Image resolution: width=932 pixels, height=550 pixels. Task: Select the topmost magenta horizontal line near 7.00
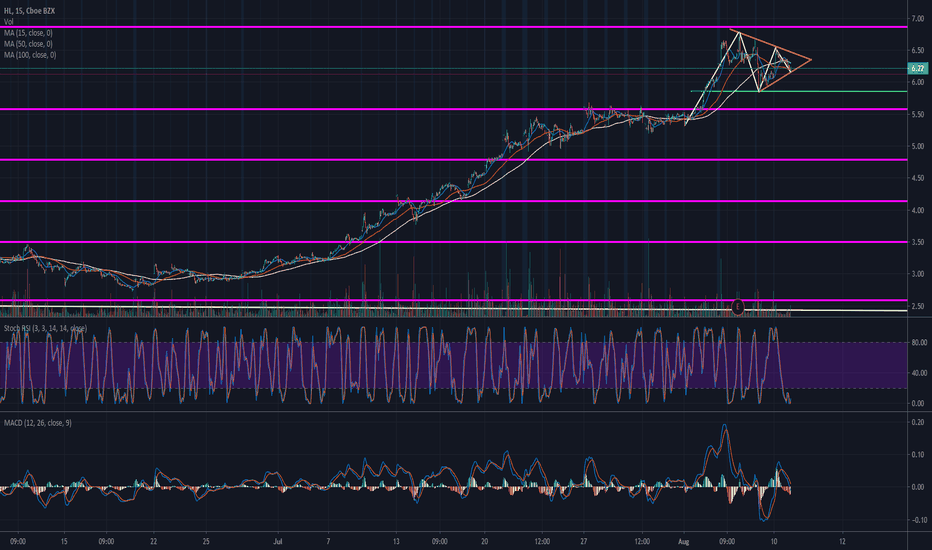[454, 27]
